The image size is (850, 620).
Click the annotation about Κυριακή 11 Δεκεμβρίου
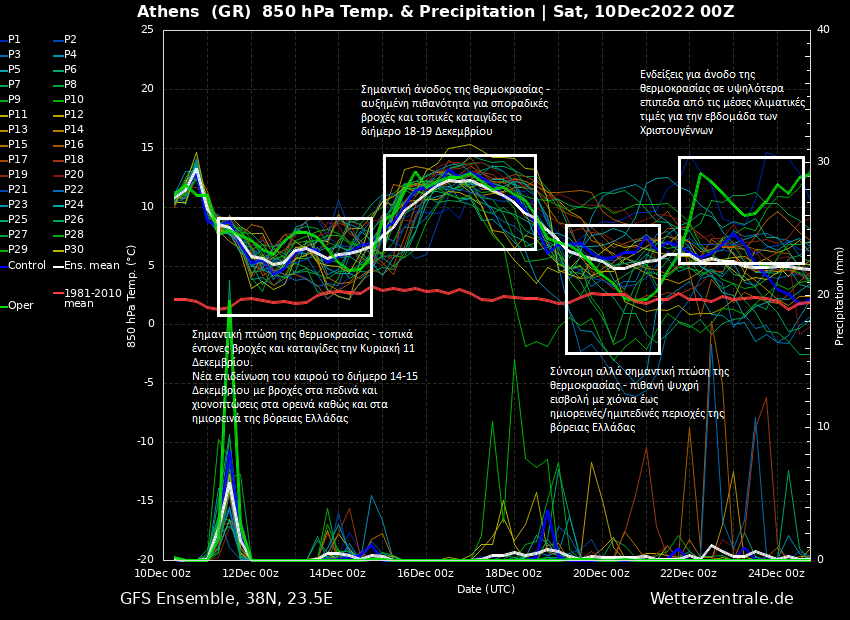click(304, 376)
